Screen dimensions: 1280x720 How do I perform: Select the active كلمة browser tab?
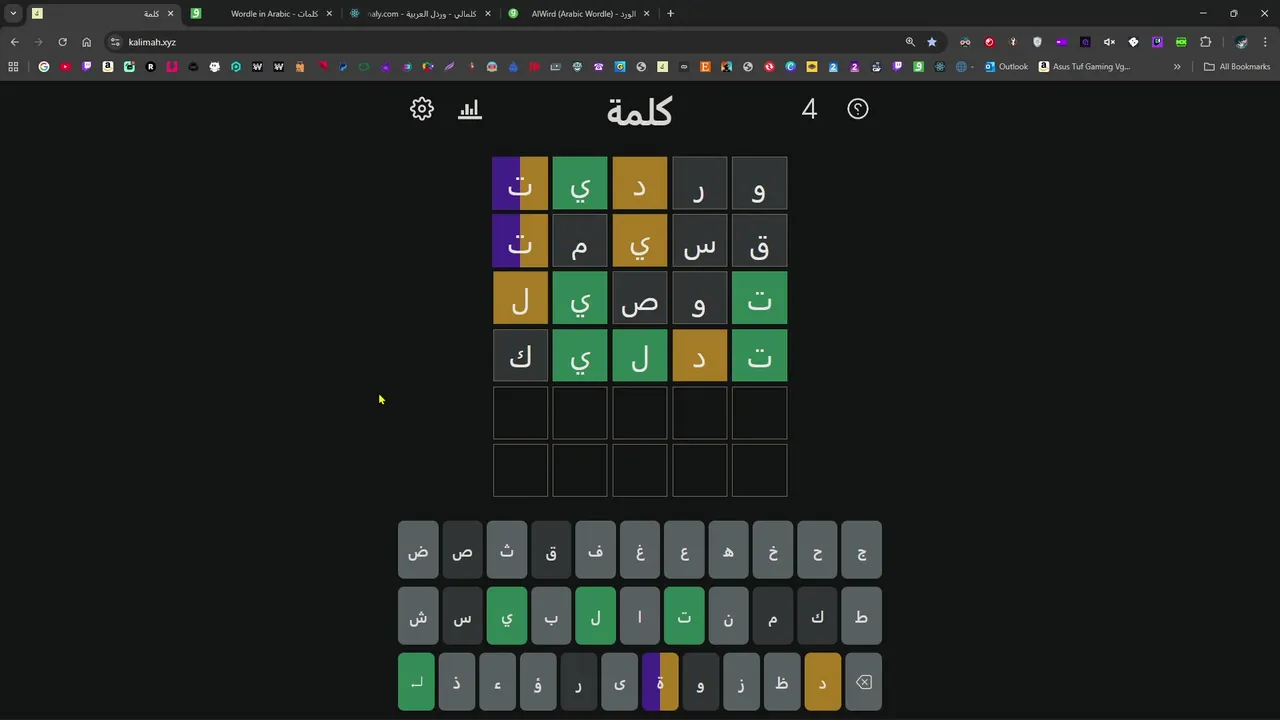(103, 14)
